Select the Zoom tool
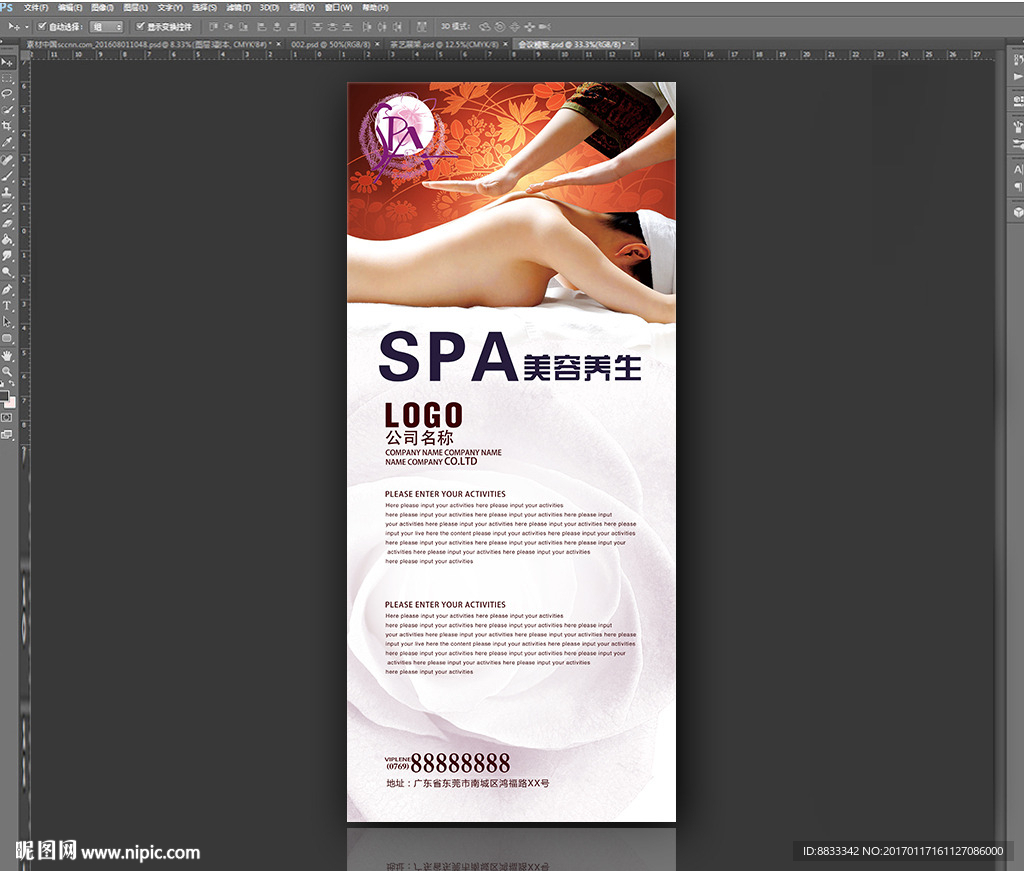 (7, 372)
